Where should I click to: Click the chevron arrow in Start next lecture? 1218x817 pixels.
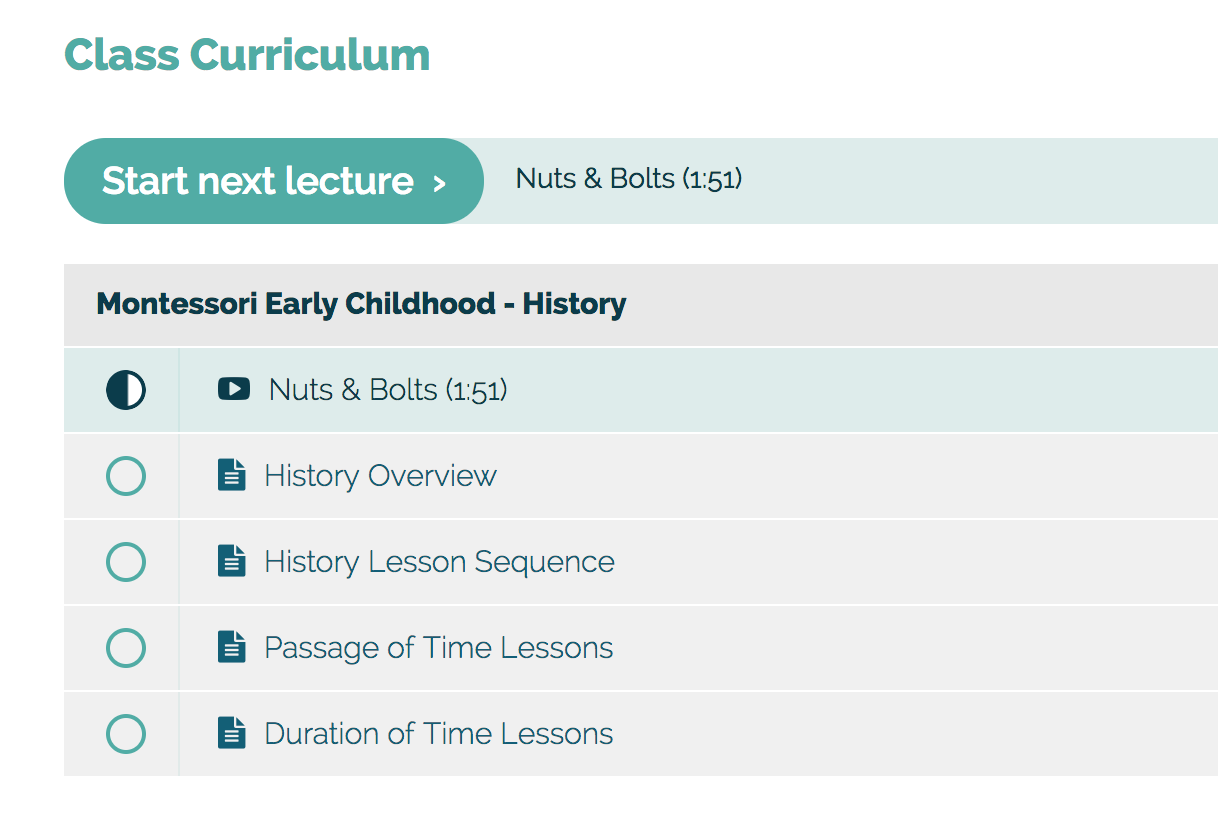(438, 184)
